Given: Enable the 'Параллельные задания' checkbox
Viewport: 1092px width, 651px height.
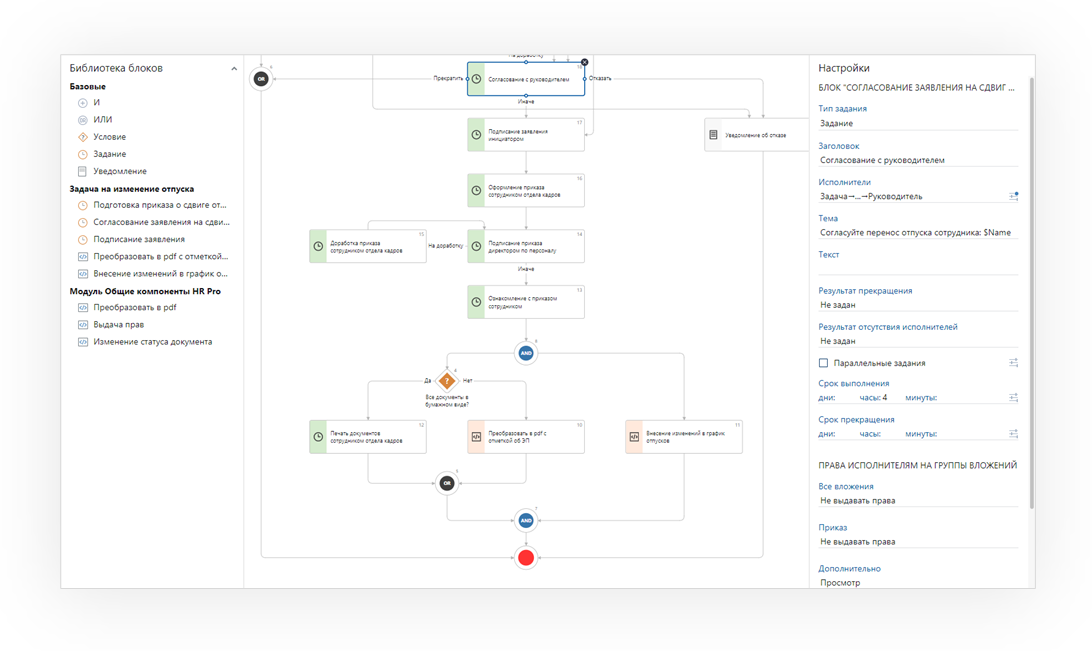Looking at the screenshot, I should pyautogui.click(x=824, y=363).
